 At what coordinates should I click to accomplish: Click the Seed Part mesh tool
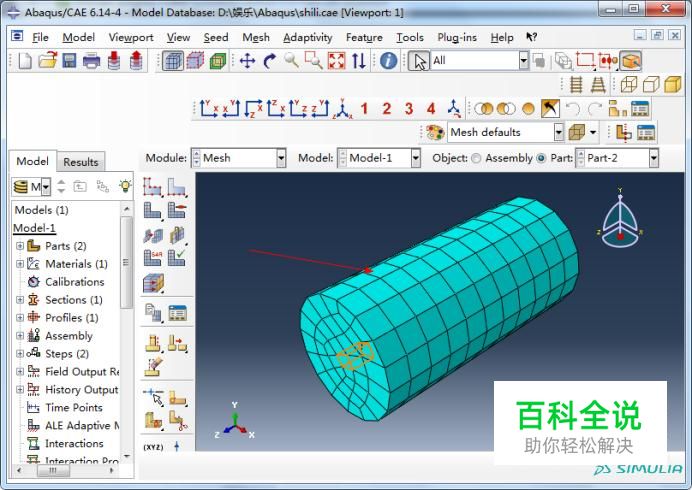pyautogui.click(x=153, y=187)
